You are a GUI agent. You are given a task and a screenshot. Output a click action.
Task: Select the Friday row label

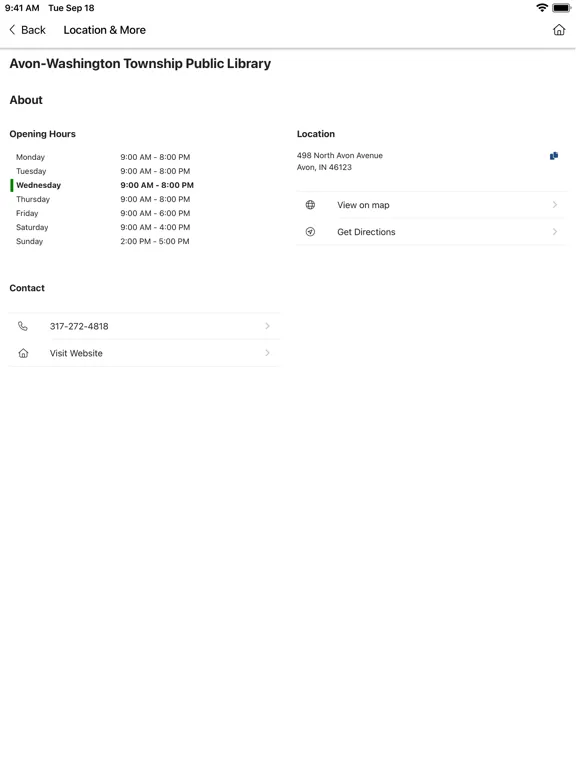pos(27,214)
